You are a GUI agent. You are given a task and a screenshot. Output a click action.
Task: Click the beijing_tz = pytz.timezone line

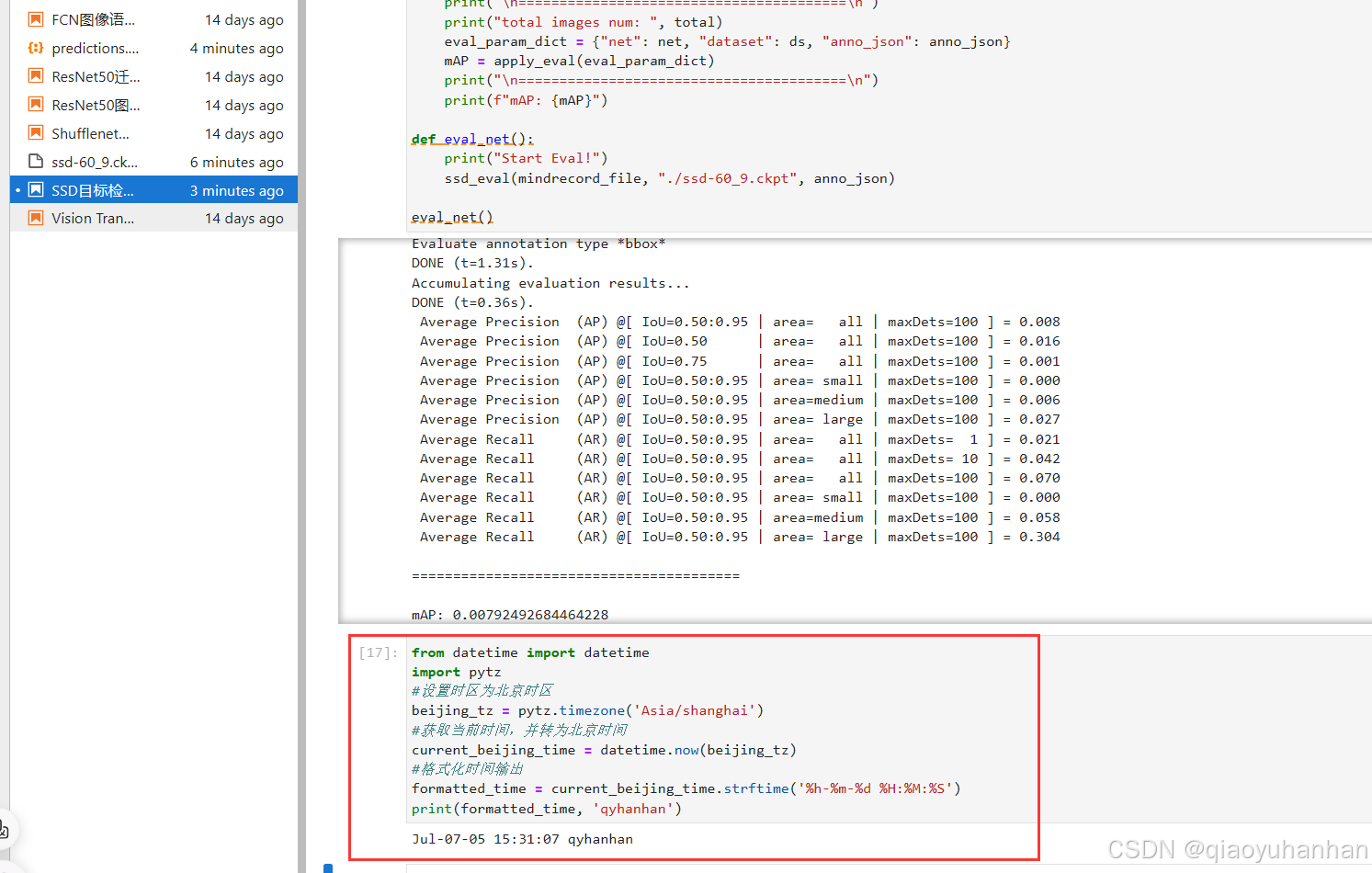(587, 710)
